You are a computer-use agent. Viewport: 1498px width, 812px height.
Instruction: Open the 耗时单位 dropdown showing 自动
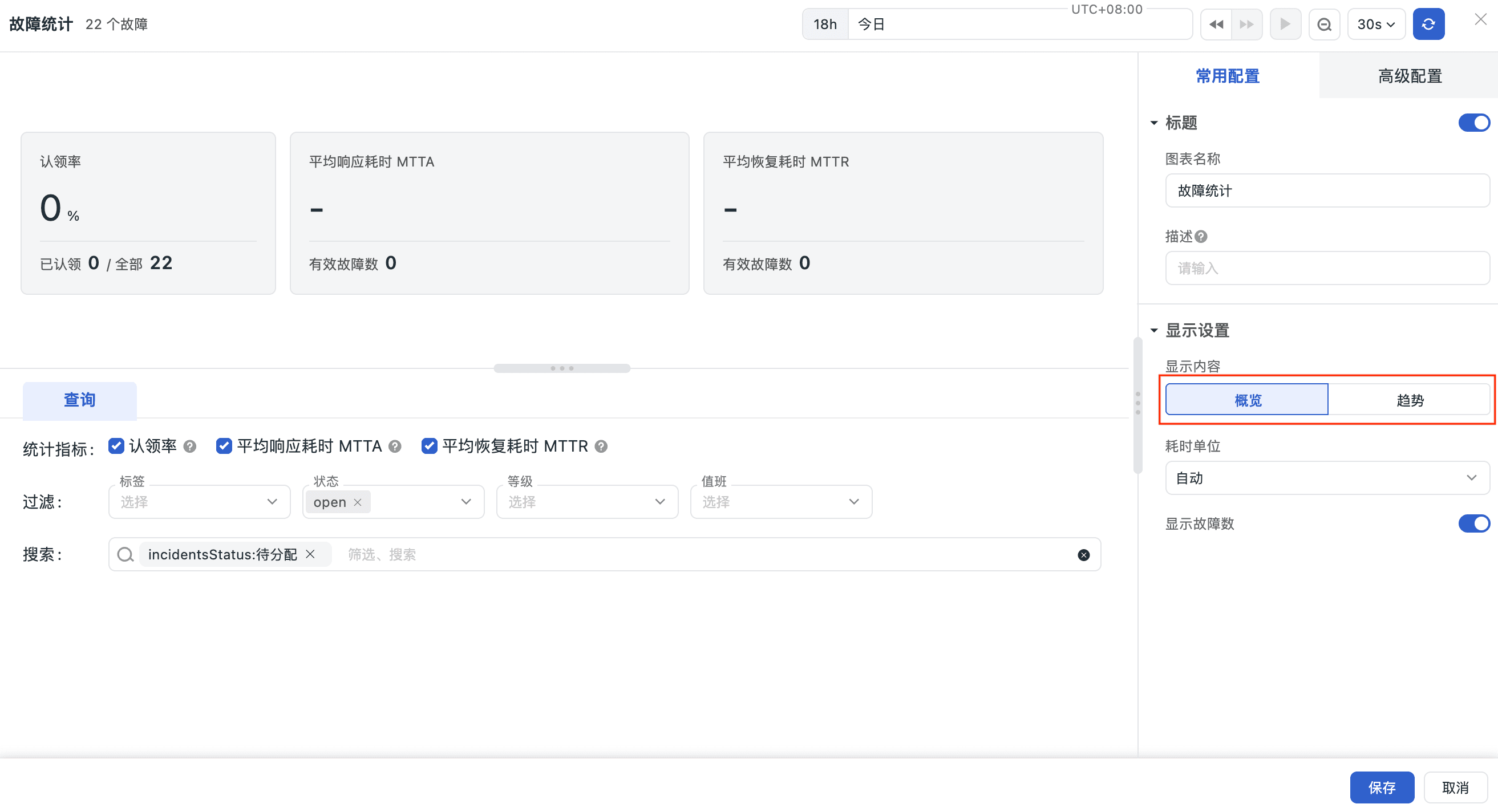pos(1327,478)
